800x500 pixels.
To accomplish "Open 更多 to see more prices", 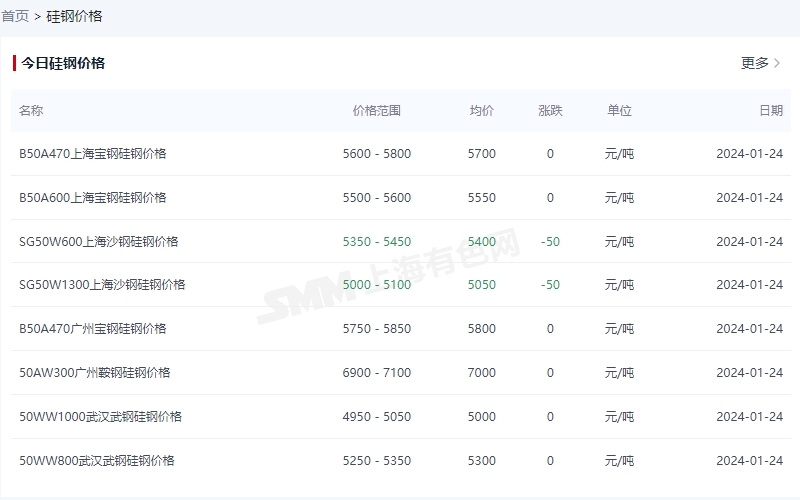I will point(755,63).
